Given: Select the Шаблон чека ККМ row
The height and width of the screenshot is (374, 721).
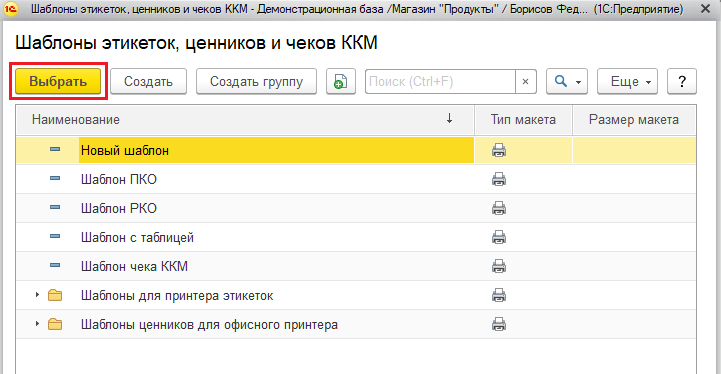Looking at the screenshot, I should (x=356, y=266).
